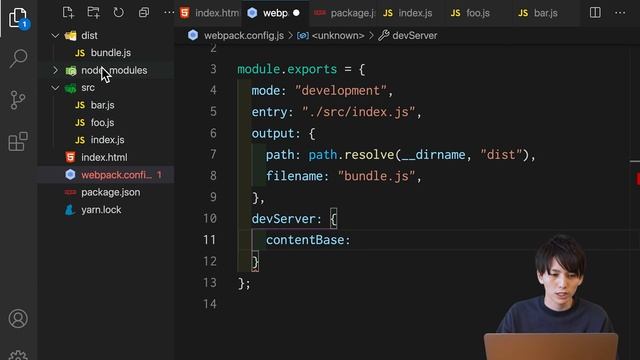Click devServer breadcrumb segment
Image resolution: width=640 pixels, height=360 pixels.
415,36
